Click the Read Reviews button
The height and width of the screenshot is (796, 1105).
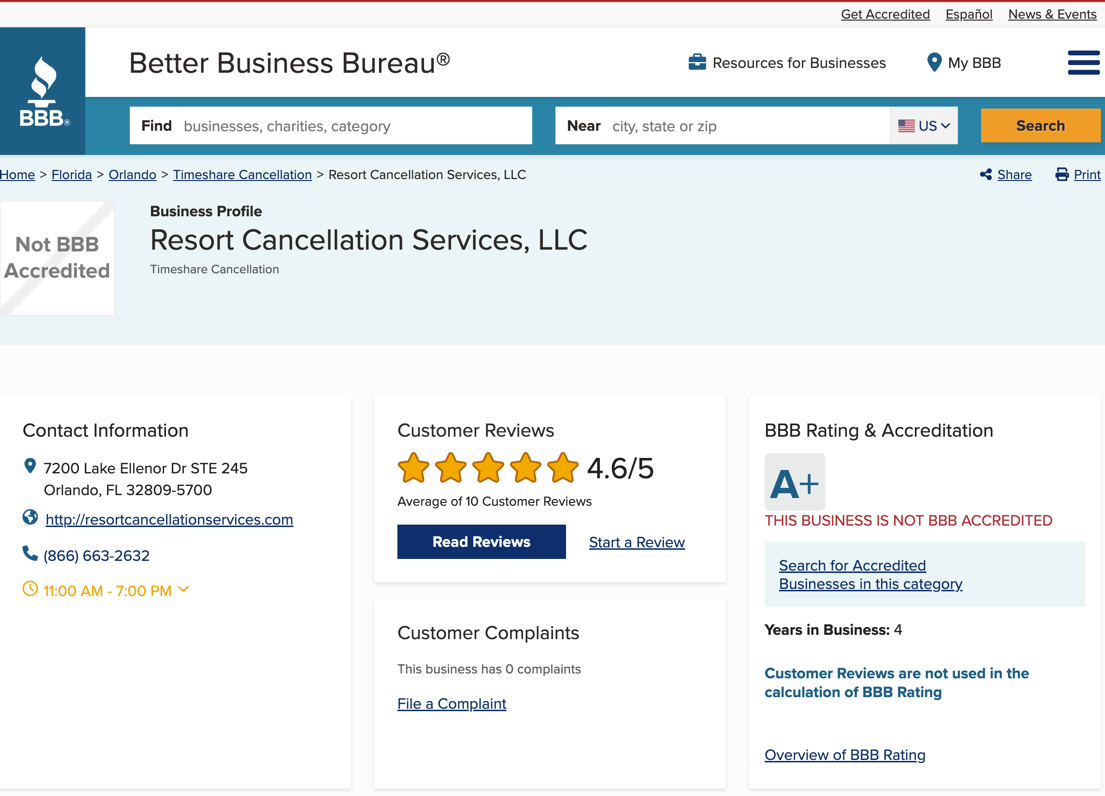[481, 542]
